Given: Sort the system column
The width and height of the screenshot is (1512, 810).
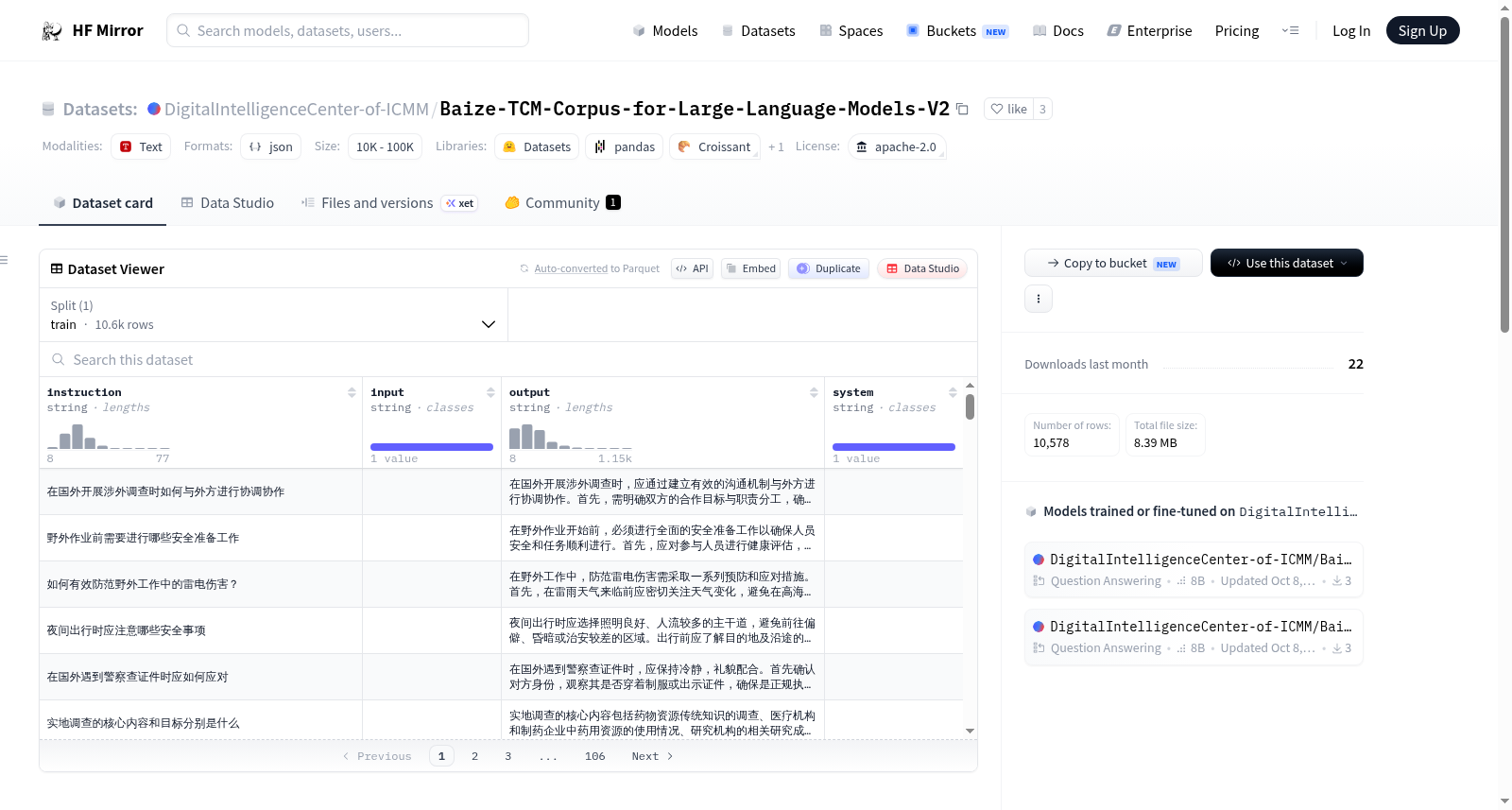Looking at the screenshot, I should click(953, 392).
